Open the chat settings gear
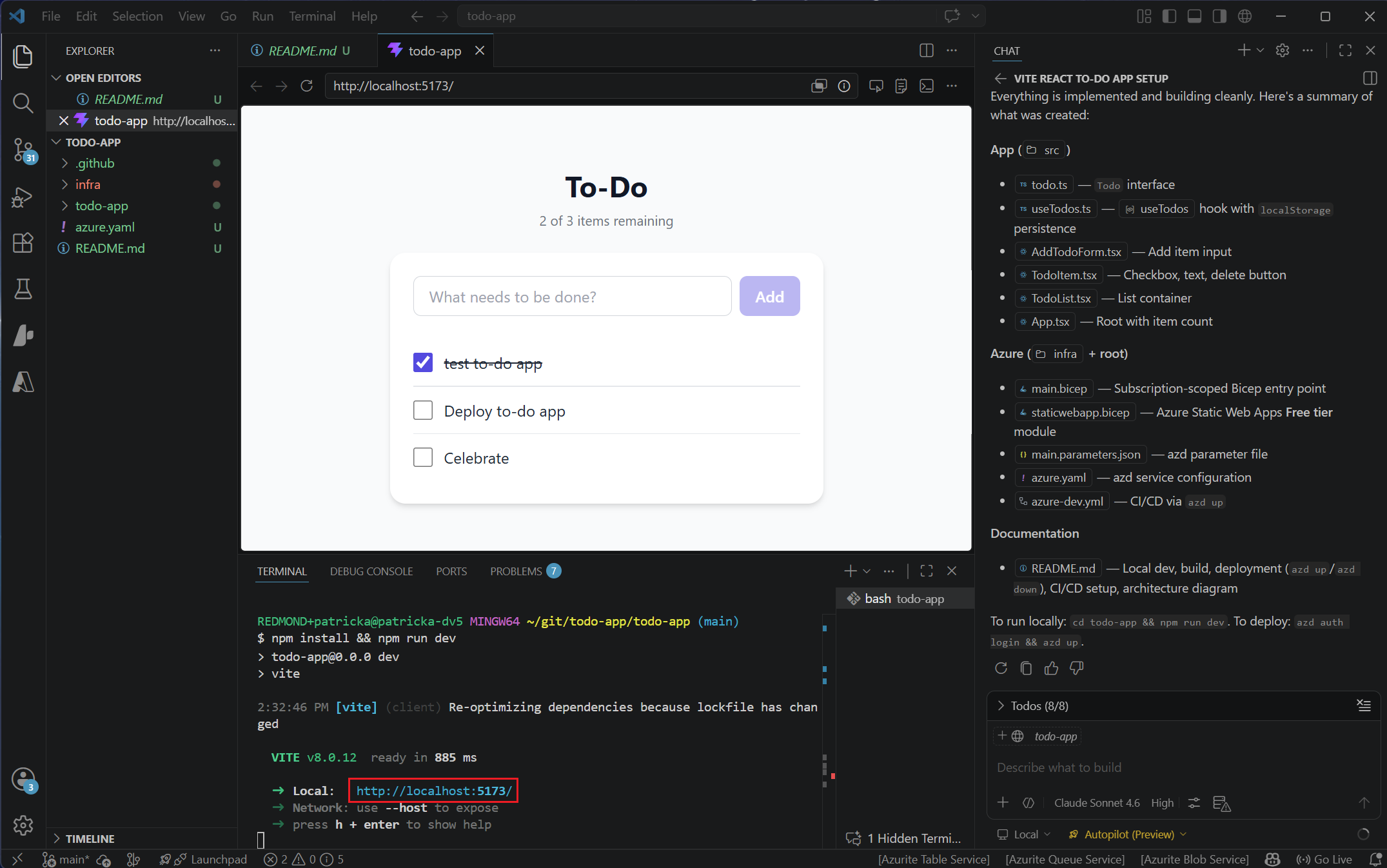Screen dimensions: 1387x868 (1283, 50)
